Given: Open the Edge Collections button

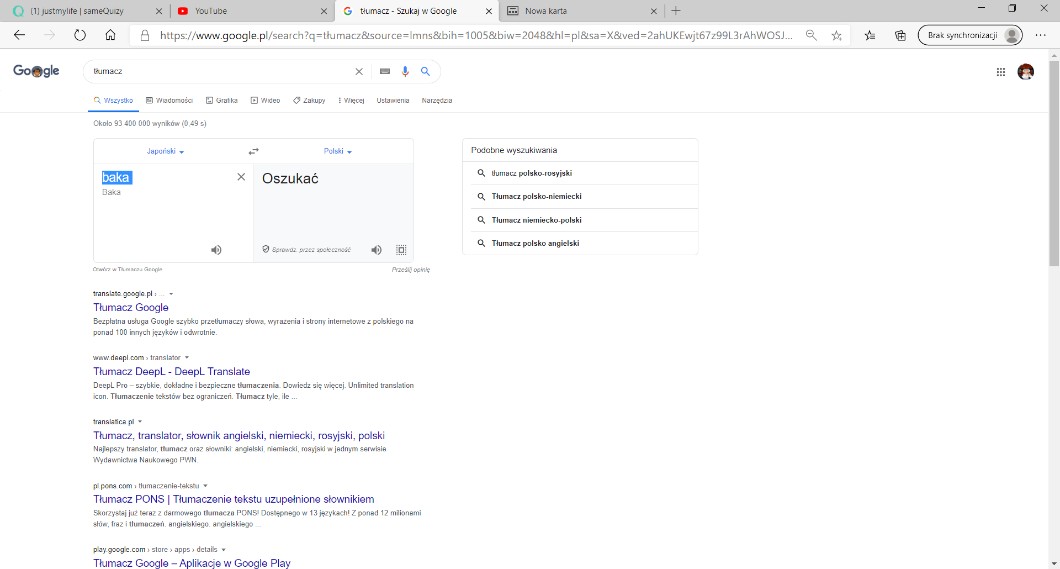Looking at the screenshot, I should click(900, 35).
